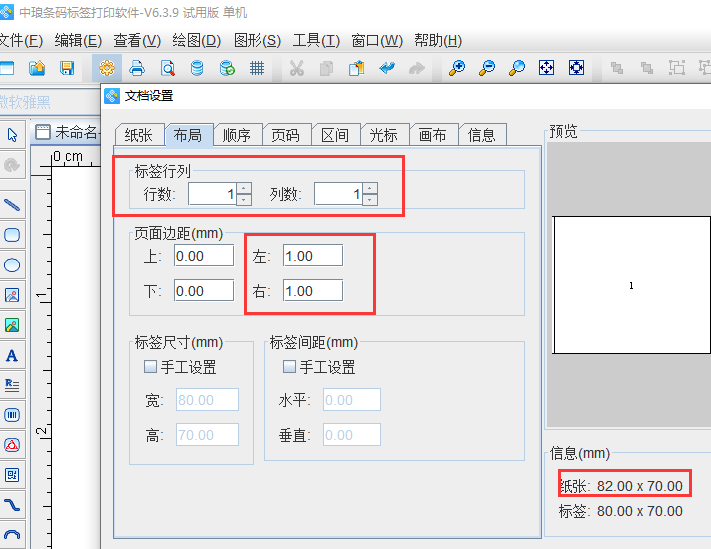Select the curve line tool

coord(12,505)
